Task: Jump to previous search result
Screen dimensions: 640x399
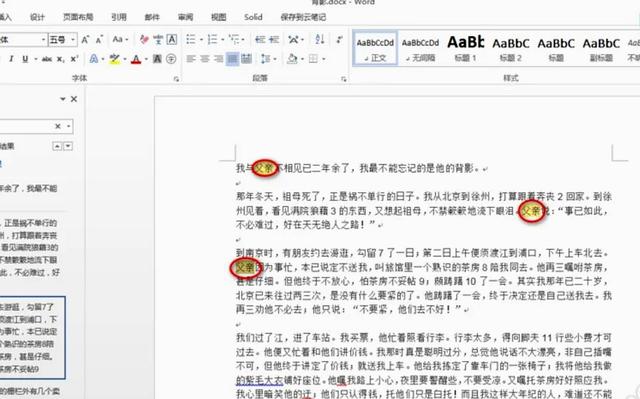Action: [x=57, y=146]
